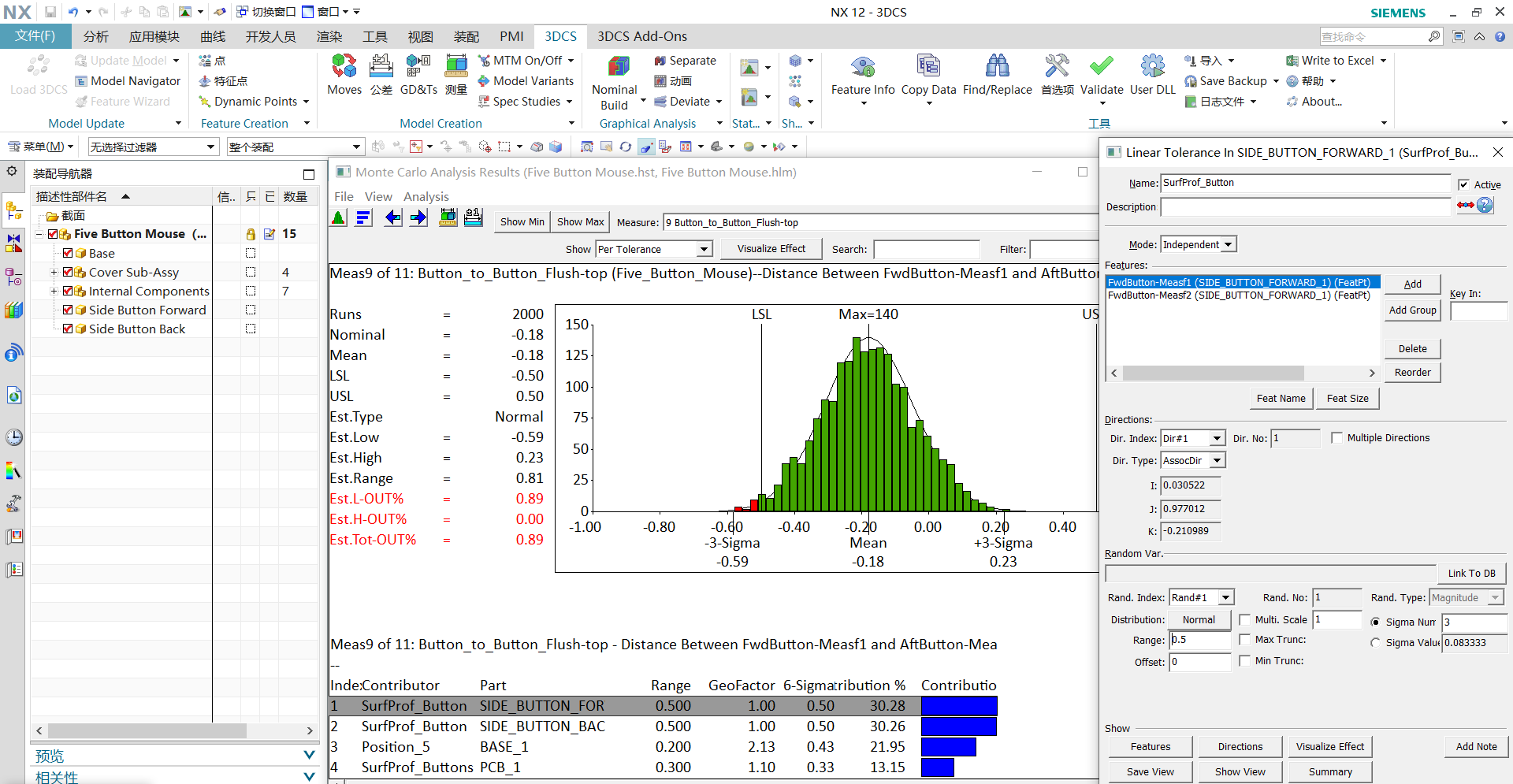Enable Multiple Directions checkbox
Image resolution: width=1513 pixels, height=784 pixels.
[x=1336, y=438]
